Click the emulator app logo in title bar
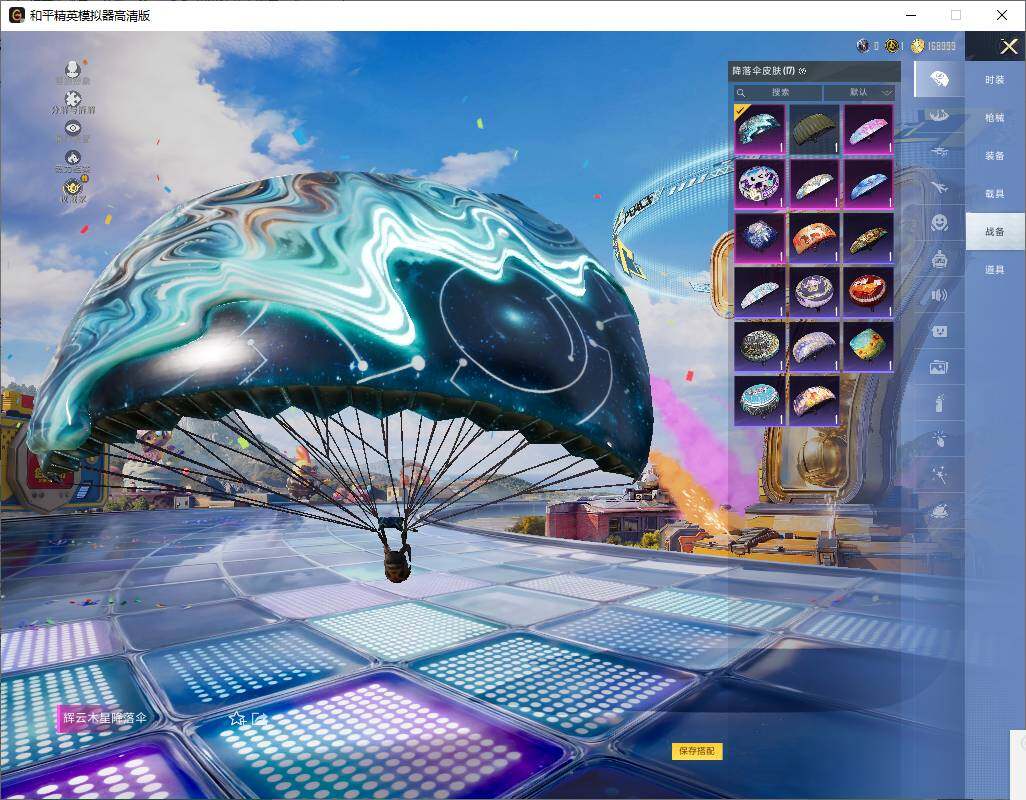The width and height of the screenshot is (1026, 800). (x=16, y=15)
